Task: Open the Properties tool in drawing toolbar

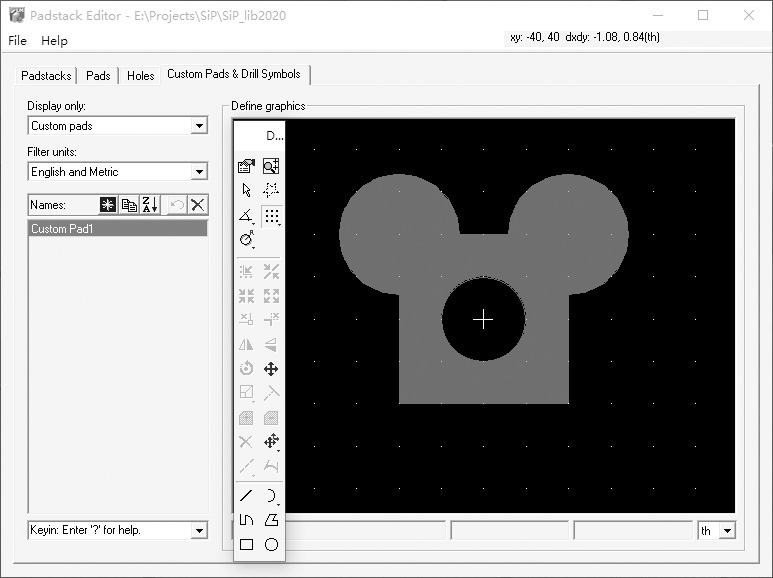Action: tap(246, 166)
